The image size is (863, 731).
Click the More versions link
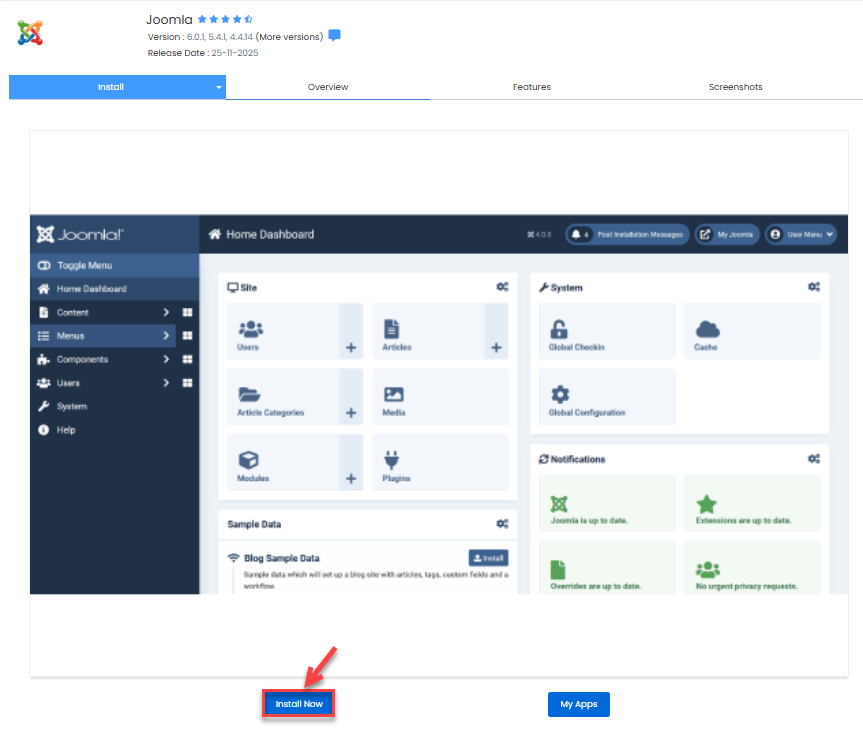pos(290,37)
